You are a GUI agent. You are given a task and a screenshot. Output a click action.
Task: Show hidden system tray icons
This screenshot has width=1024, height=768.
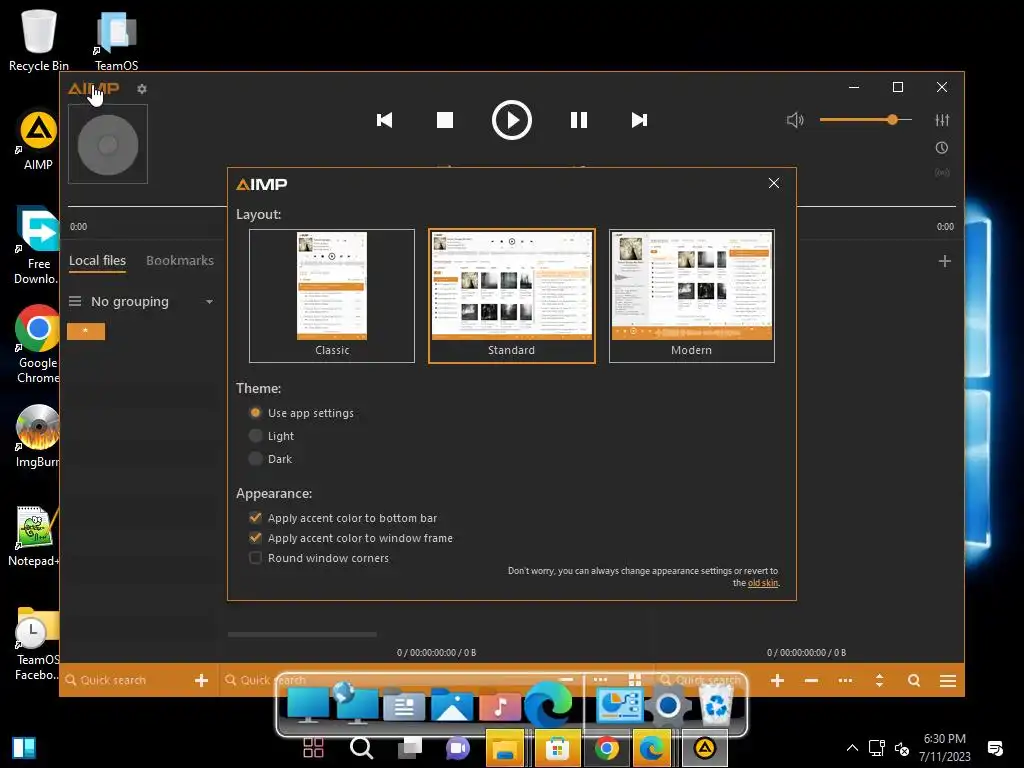(x=852, y=748)
